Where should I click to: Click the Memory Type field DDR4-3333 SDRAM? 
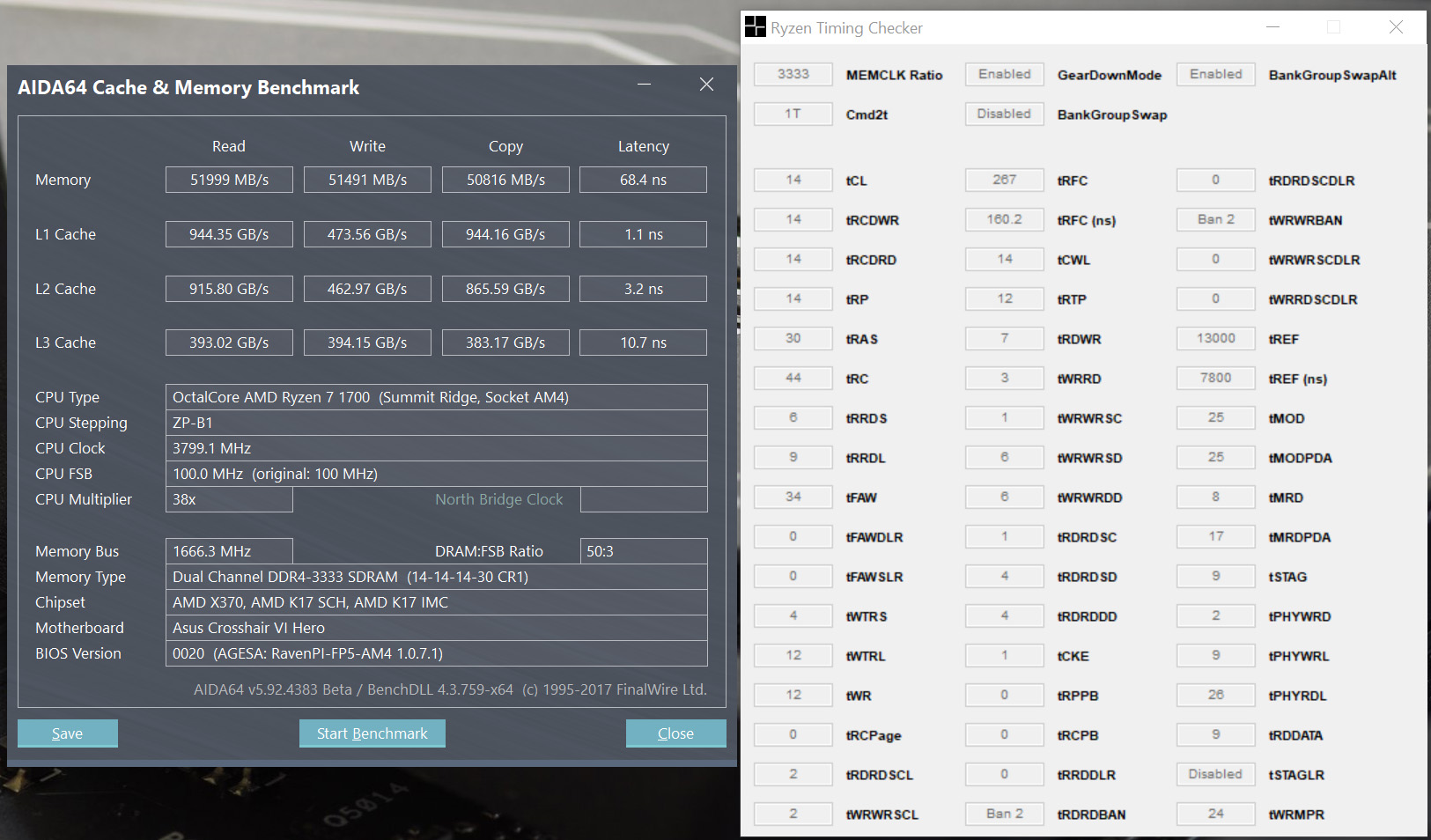coord(436,577)
